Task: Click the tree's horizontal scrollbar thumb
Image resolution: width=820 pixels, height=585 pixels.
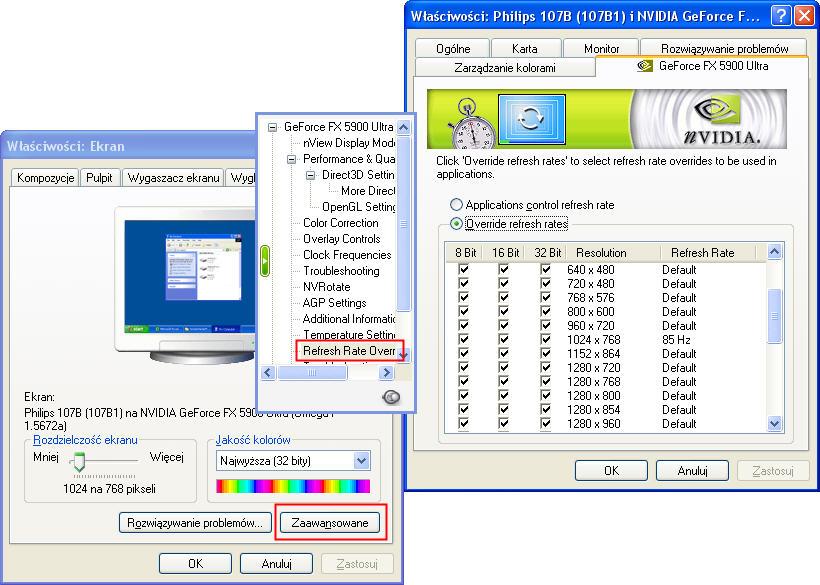Action: point(312,373)
